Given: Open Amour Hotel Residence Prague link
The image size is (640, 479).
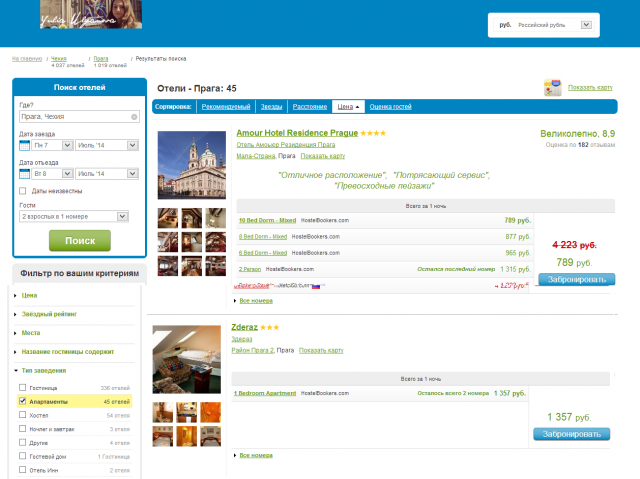Looking at the screenshot, I should point(297,133).
